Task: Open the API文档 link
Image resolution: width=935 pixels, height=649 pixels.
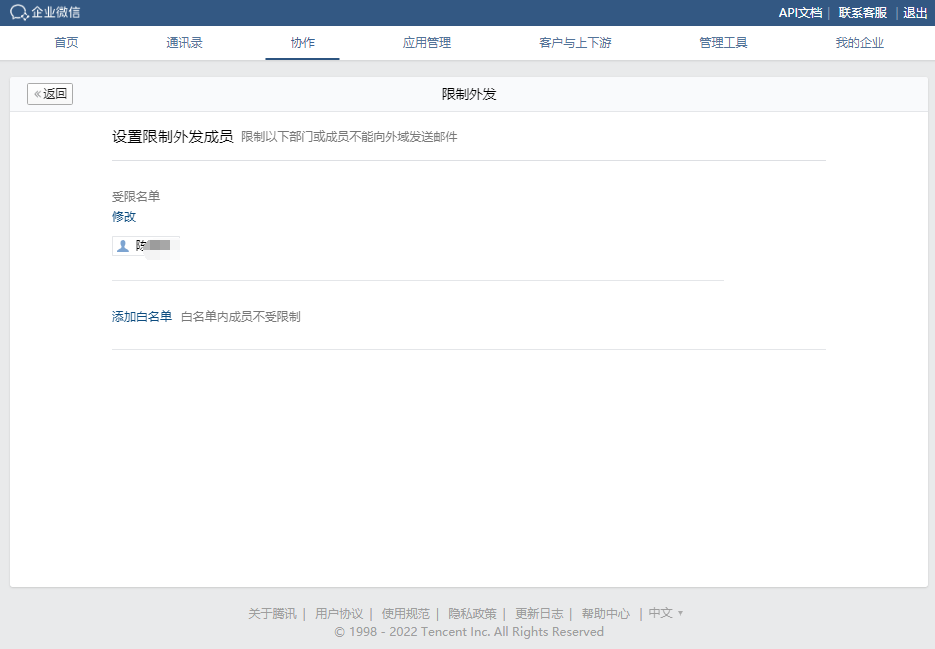Action: pos(800,13)
